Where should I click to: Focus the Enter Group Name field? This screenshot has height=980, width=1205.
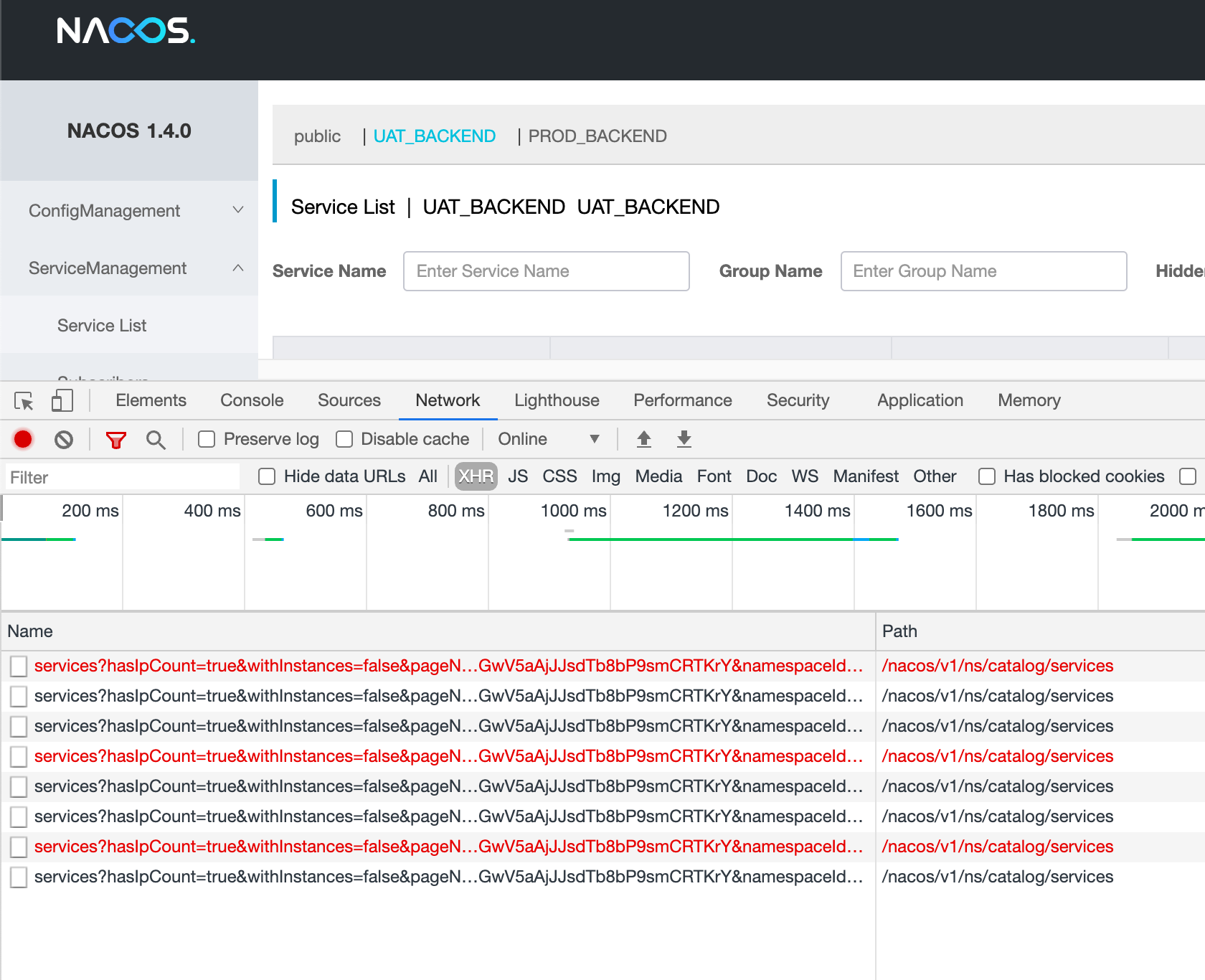pyautogui.click(x=983, y=271)
